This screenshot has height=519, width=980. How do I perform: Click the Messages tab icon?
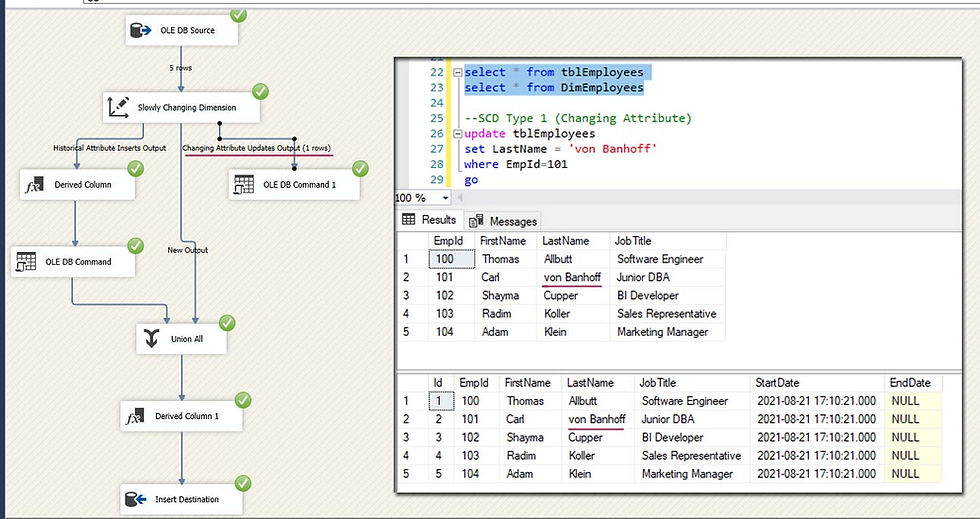(x=476, y=221)
